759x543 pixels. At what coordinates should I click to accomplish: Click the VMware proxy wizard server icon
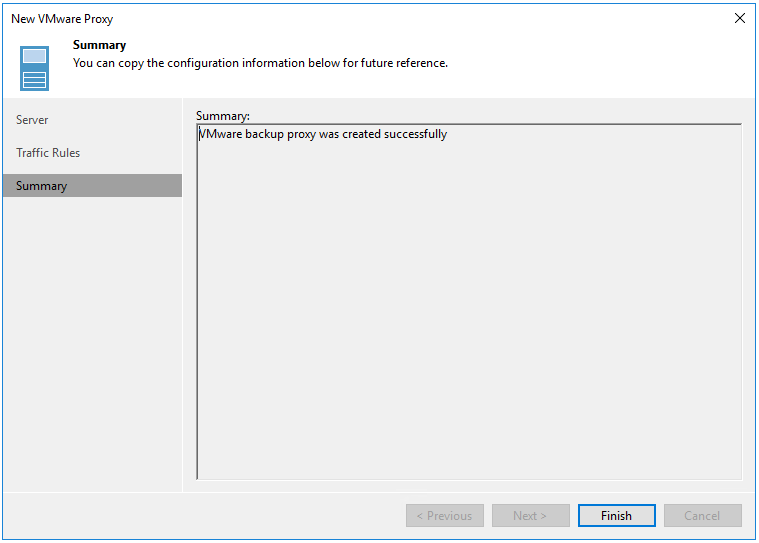(34, 67)
